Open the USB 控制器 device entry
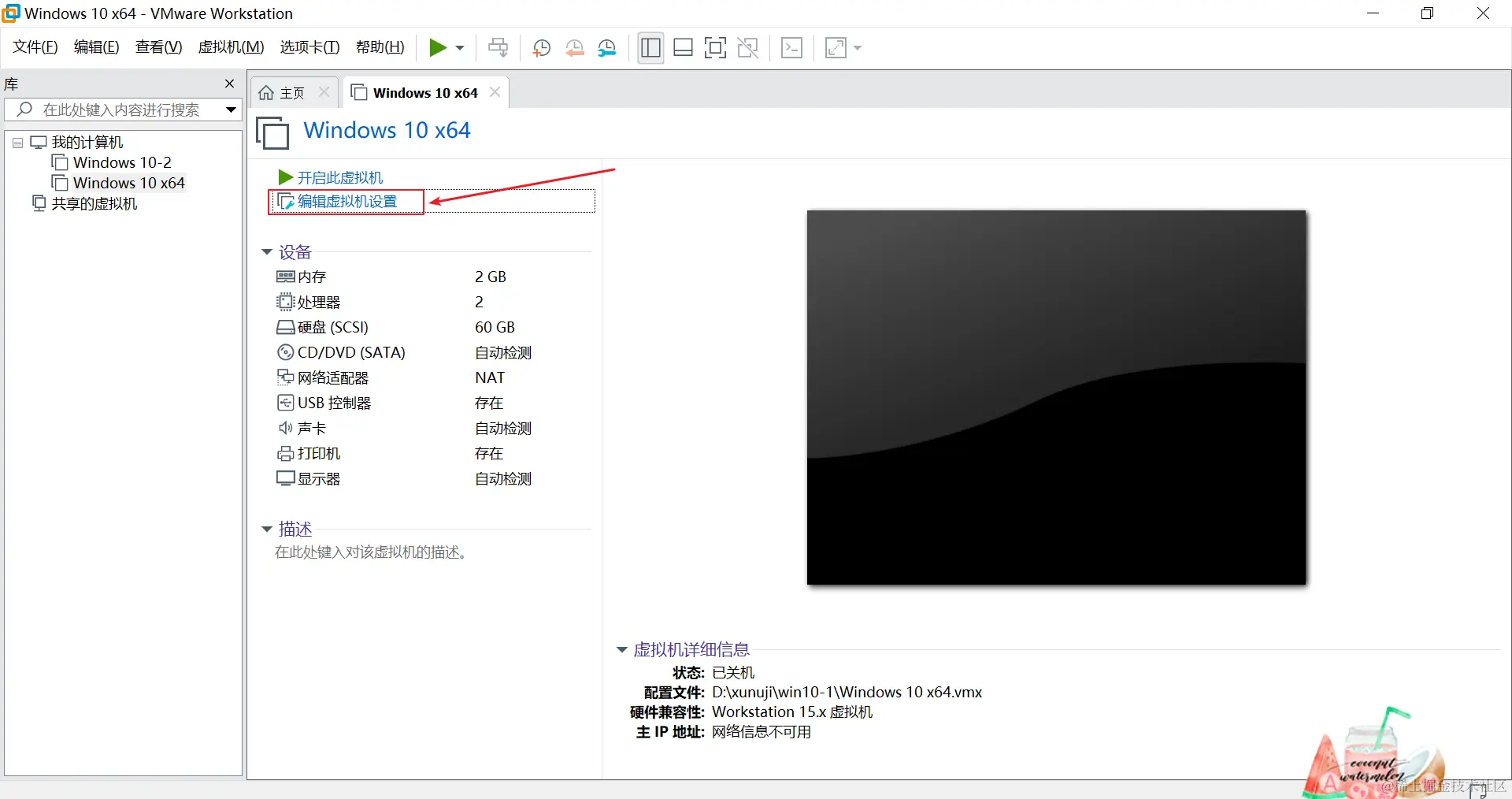The image size is (1512, 799). pos(334,403)
